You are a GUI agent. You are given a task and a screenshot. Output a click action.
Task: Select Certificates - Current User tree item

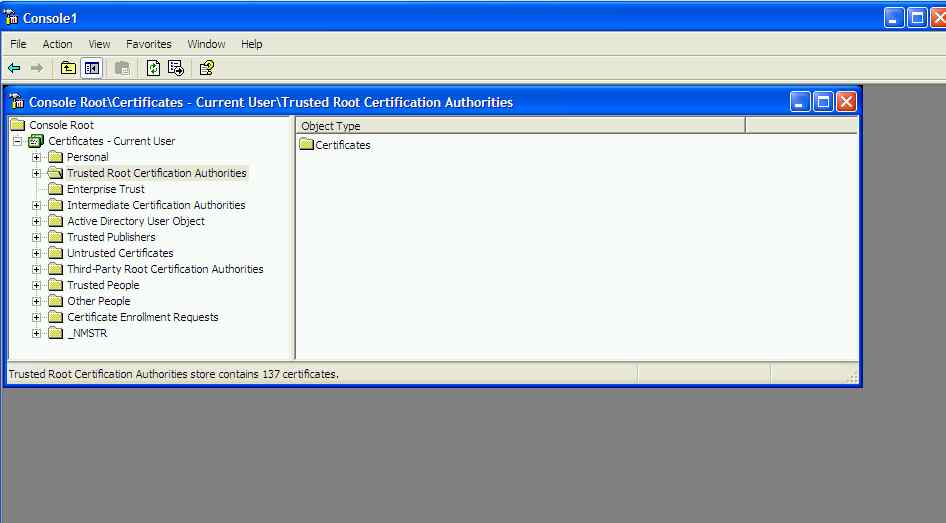click(x=112, y=141)
